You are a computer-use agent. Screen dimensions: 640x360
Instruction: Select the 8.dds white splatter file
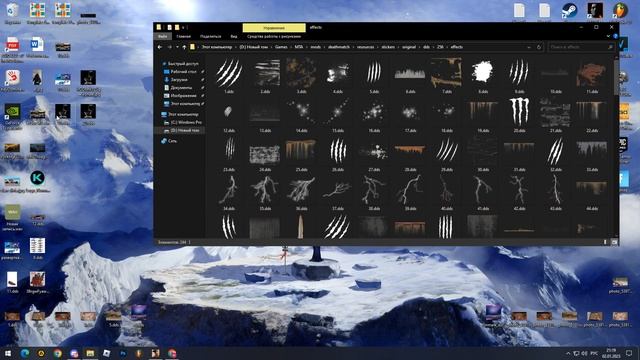click(x=483, y=73)
